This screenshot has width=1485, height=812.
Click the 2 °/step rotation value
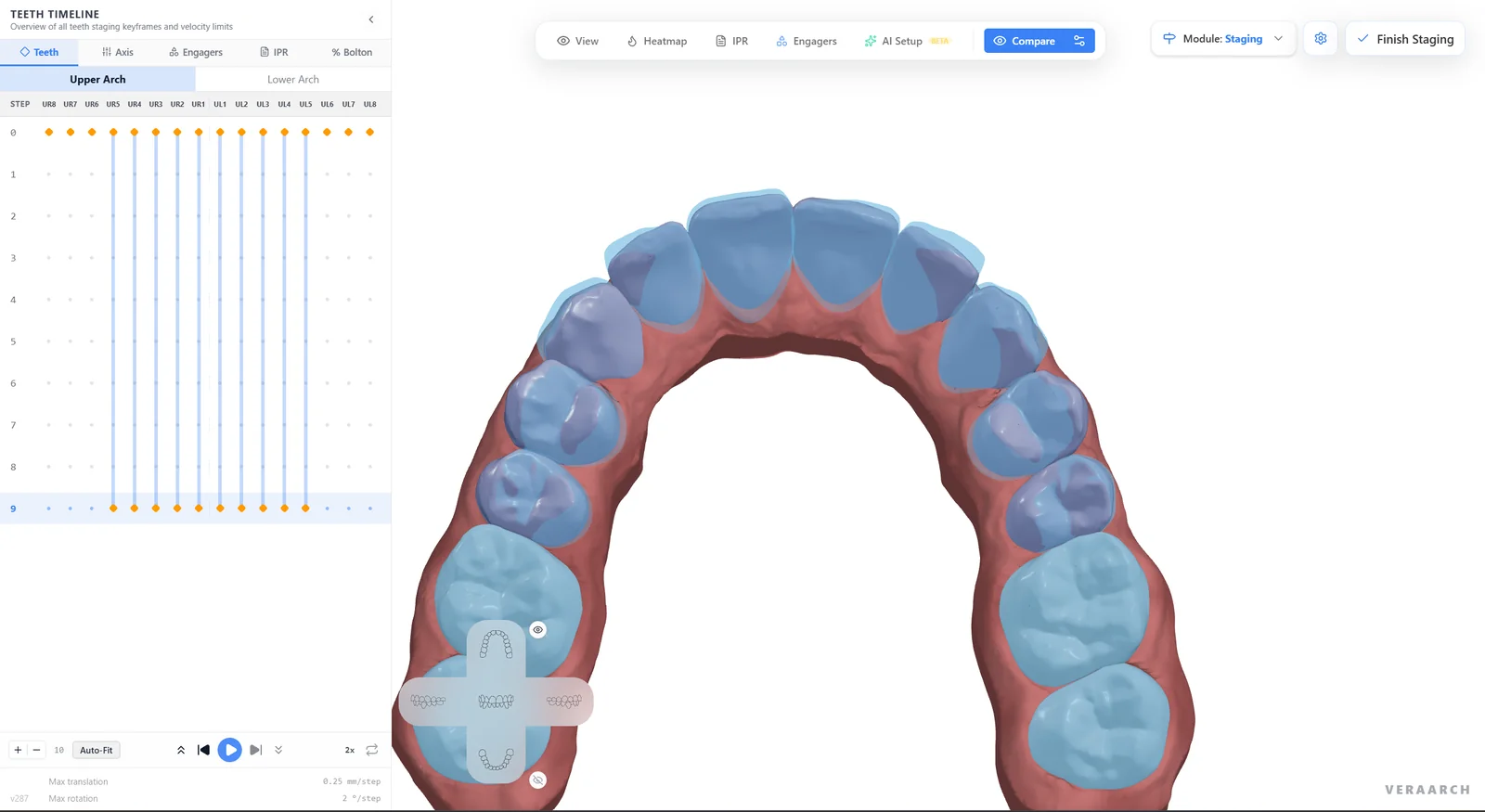pos(361,798)
